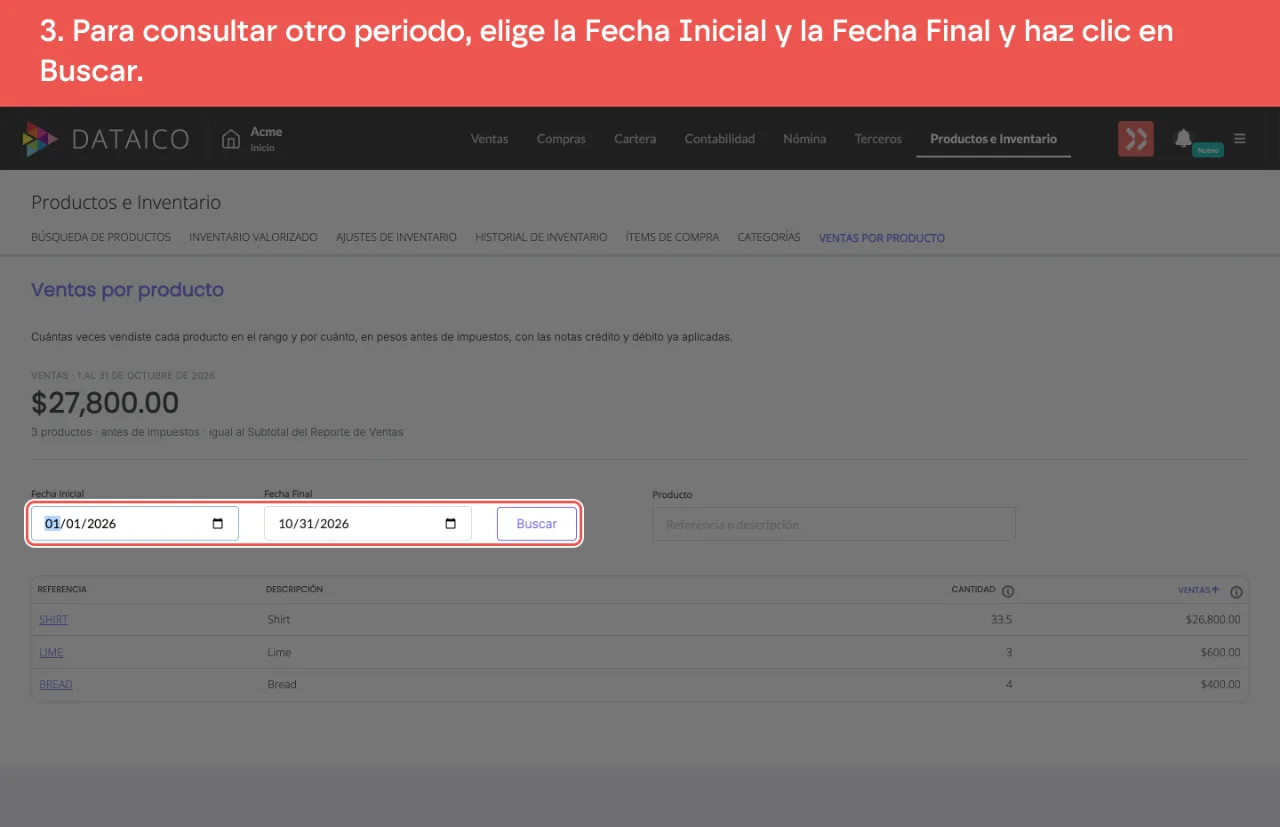Click the Descripción column header

click(294, 590)
